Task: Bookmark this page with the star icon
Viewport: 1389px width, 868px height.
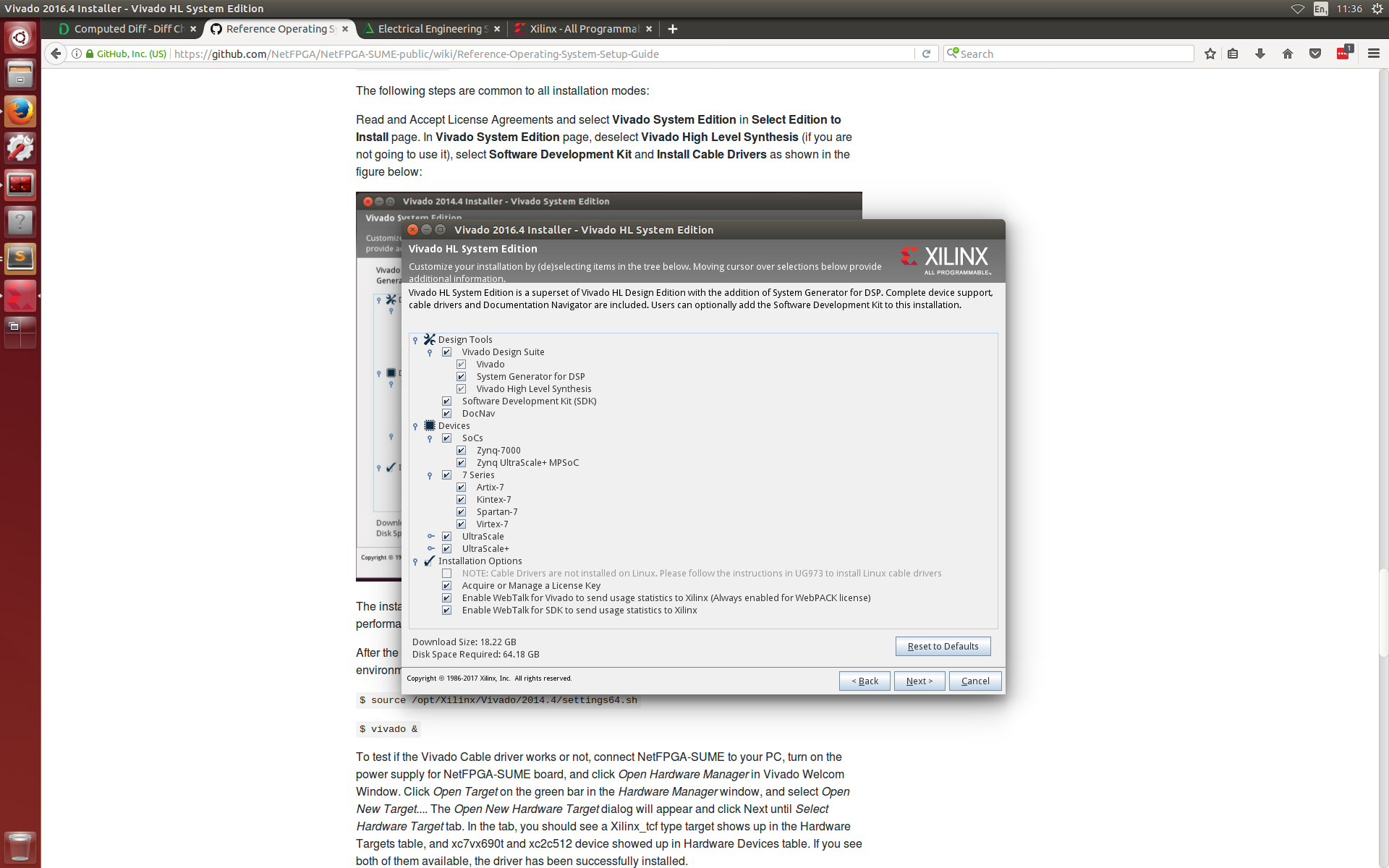Action: (x=1210, y=53)
